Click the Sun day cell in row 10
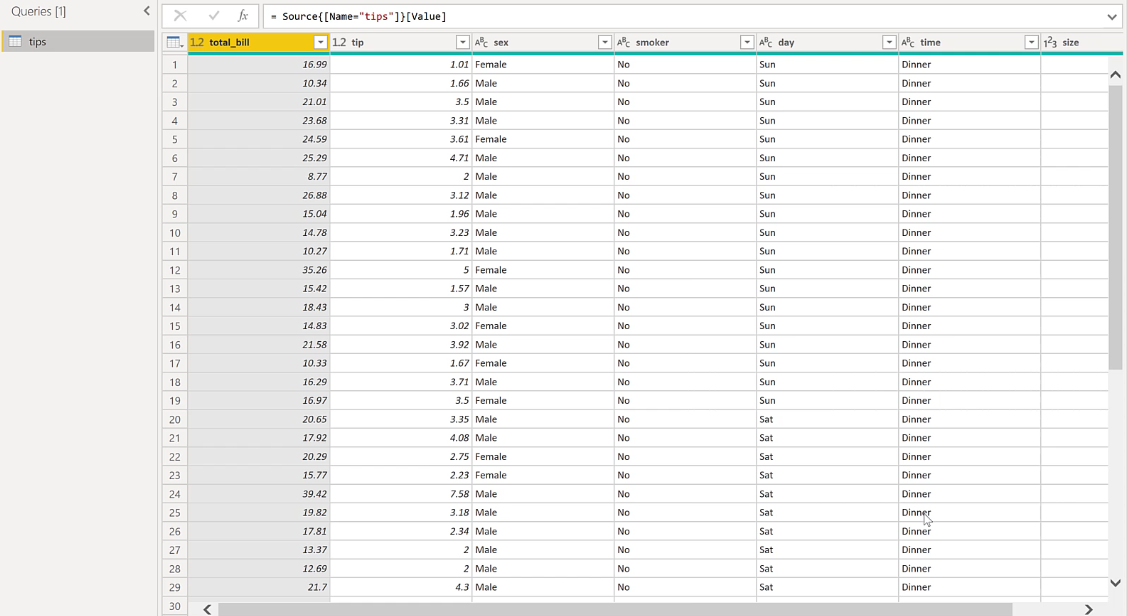The image size is (1128, 616). coord(827,233)
